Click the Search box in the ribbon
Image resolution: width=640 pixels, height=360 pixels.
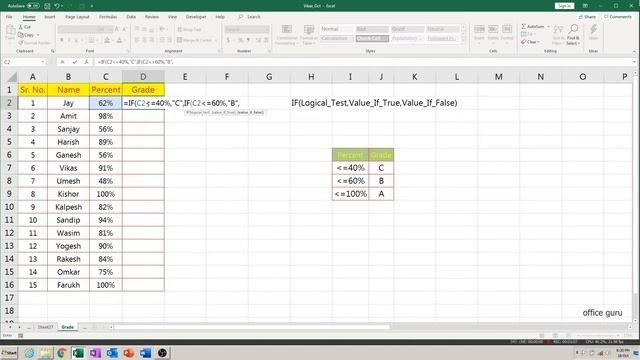tap(250, 17)
